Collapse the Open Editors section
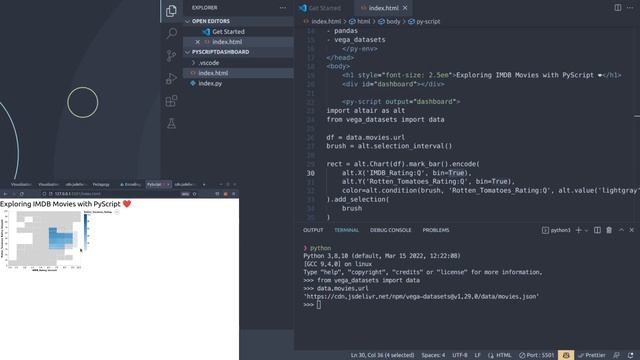 pyautogui.click(x=238, y=21)
